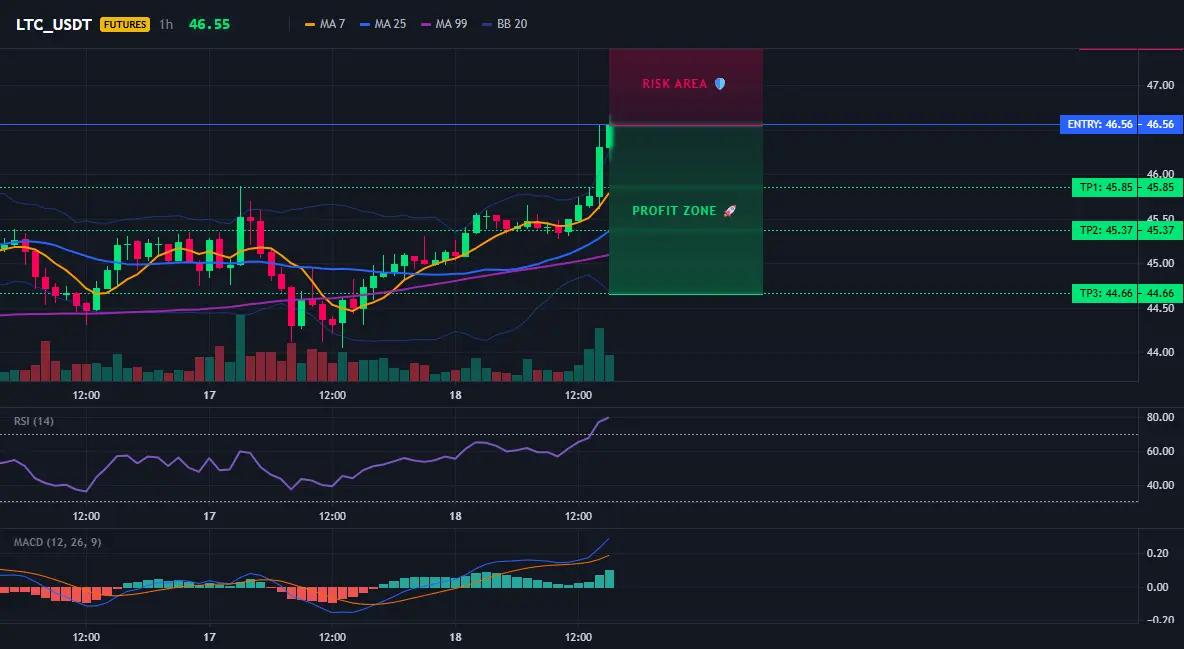
Task: Click the 40.00 RSI axis value
Action: (x=1161, y=485)
